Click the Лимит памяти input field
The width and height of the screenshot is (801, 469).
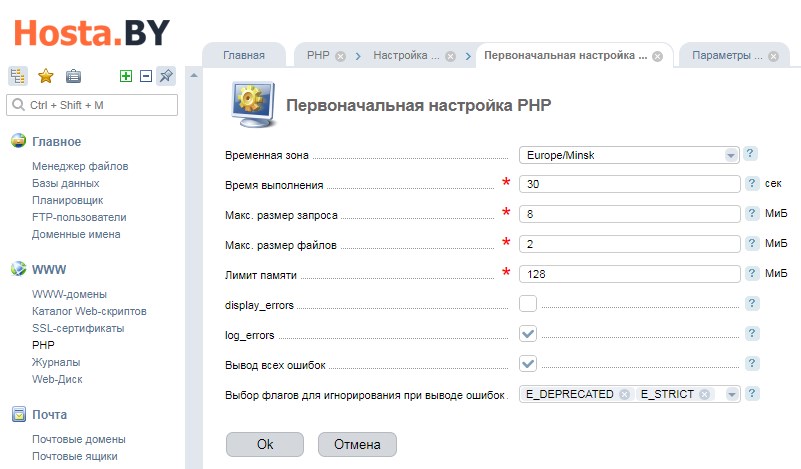pos(629,274)
